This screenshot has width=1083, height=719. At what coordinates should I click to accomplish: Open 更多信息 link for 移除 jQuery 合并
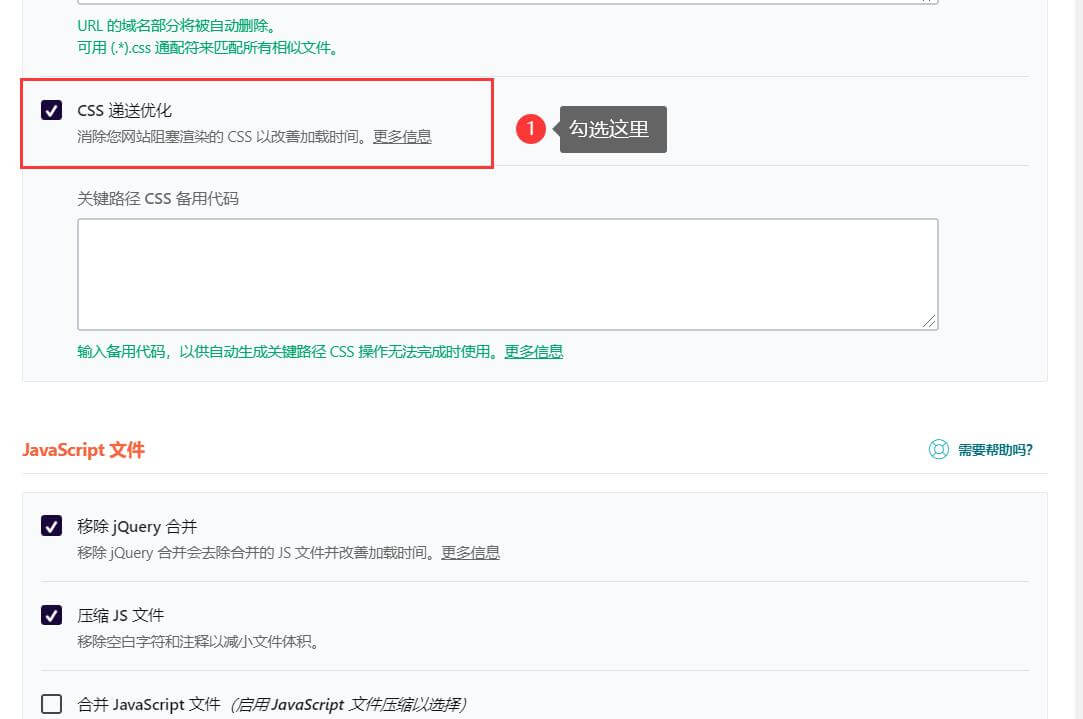[470, 553]
